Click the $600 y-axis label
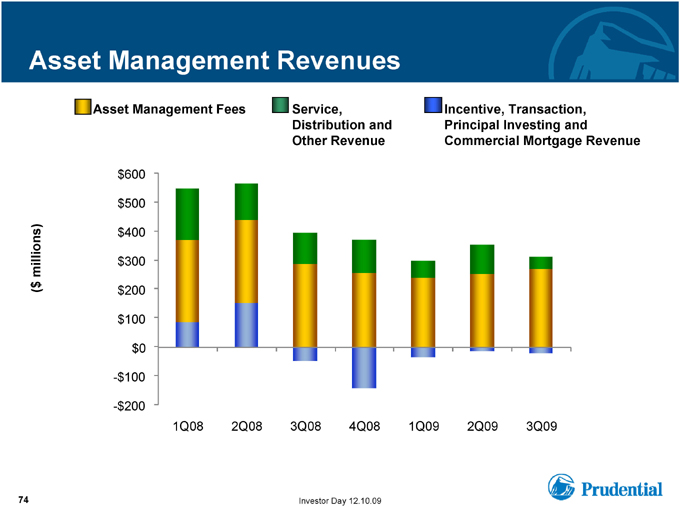The width and height of the screenshot is (680, 507). (131, 174)
